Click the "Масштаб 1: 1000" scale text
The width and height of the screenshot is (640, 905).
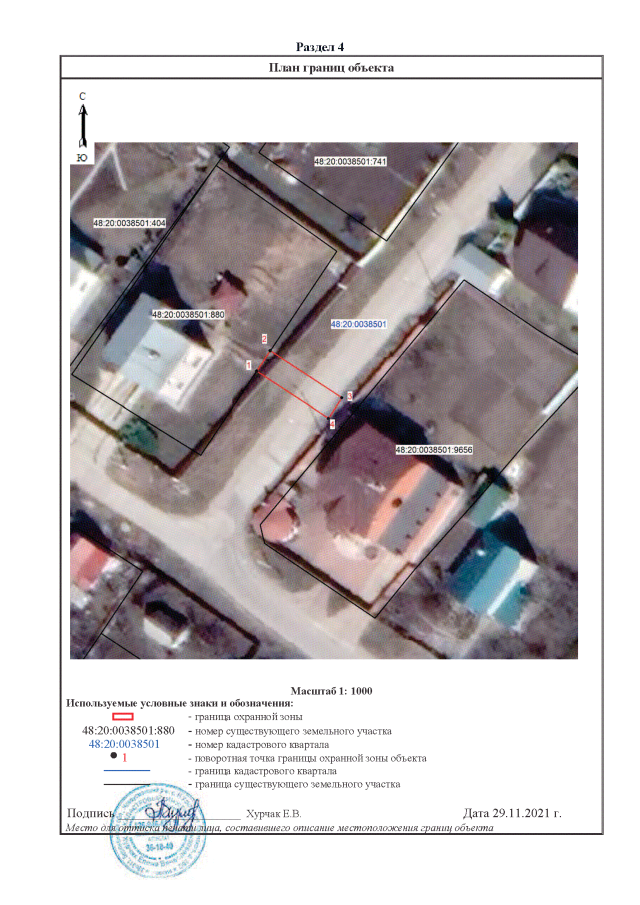click(331, 691)
